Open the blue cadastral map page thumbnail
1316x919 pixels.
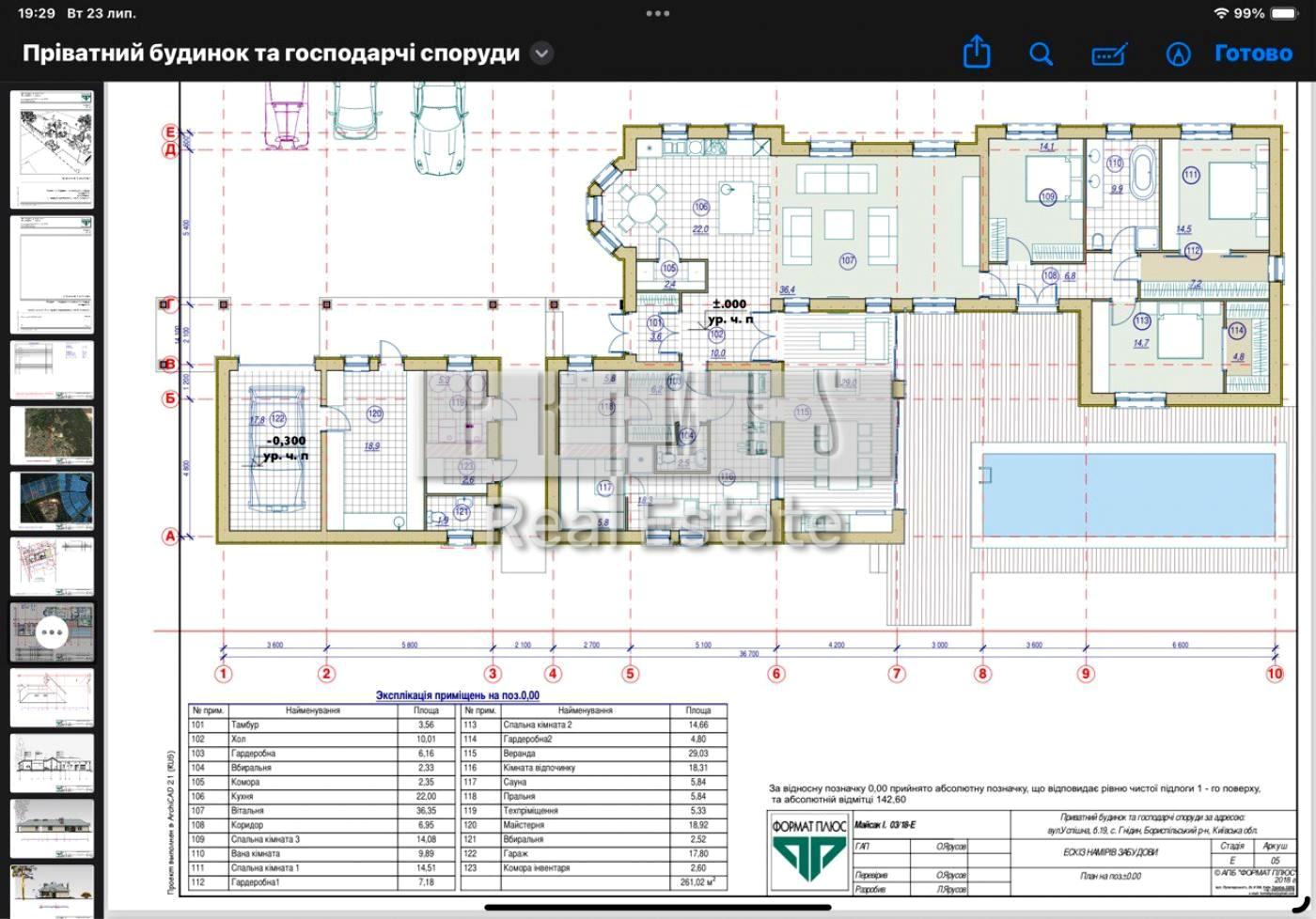(x=52, y=500)
